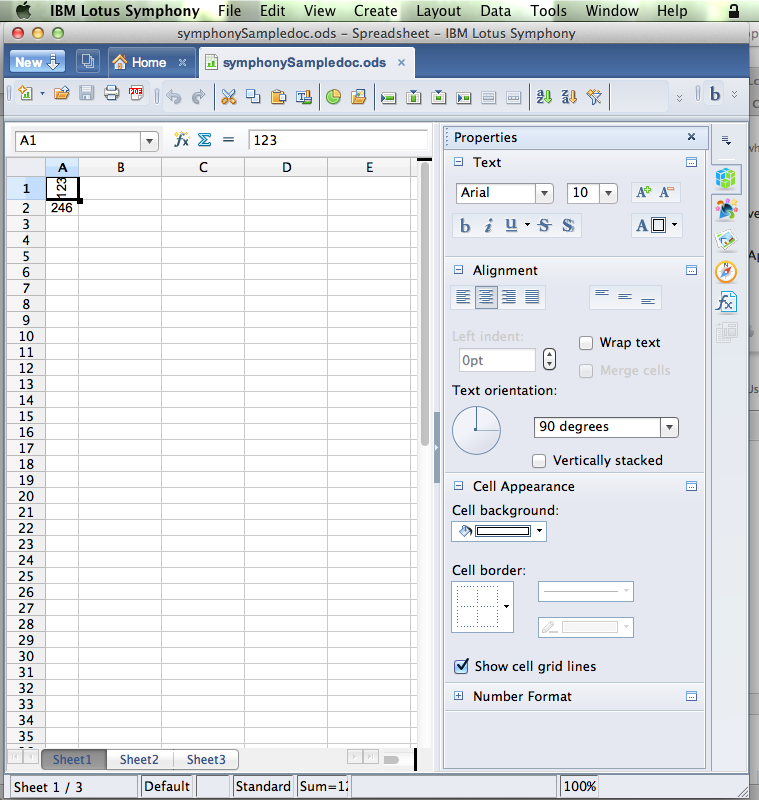759x800 pixels.
Task: Align text left in Alignment section
Action: pyautogui.click(x=463, y=297)
